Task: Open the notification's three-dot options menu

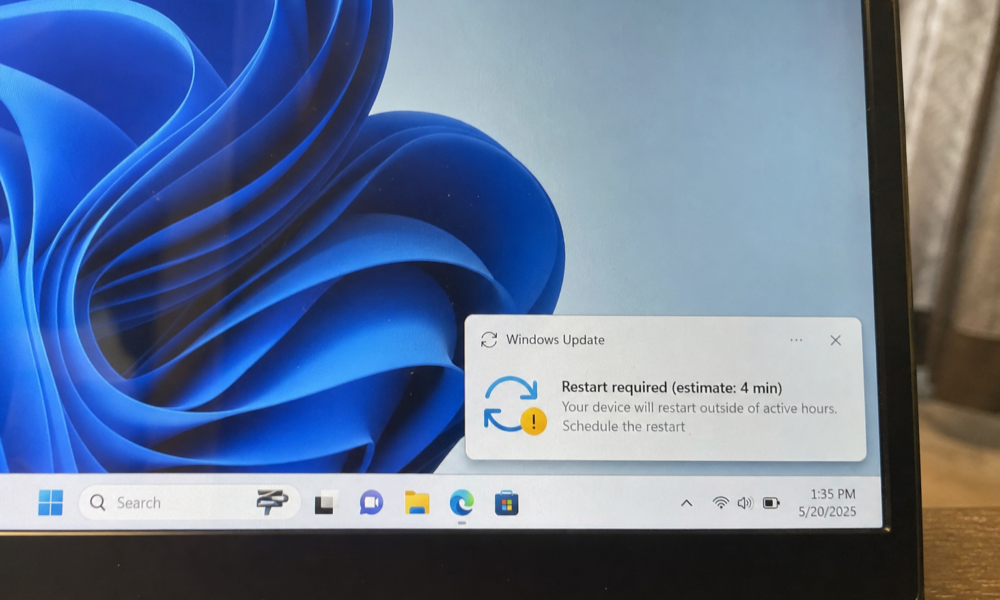Action: 796,340
